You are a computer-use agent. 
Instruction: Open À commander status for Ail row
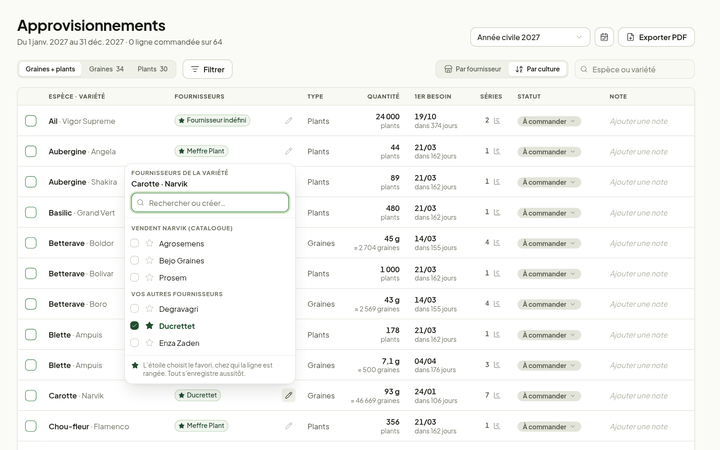[x=549, y=121]
